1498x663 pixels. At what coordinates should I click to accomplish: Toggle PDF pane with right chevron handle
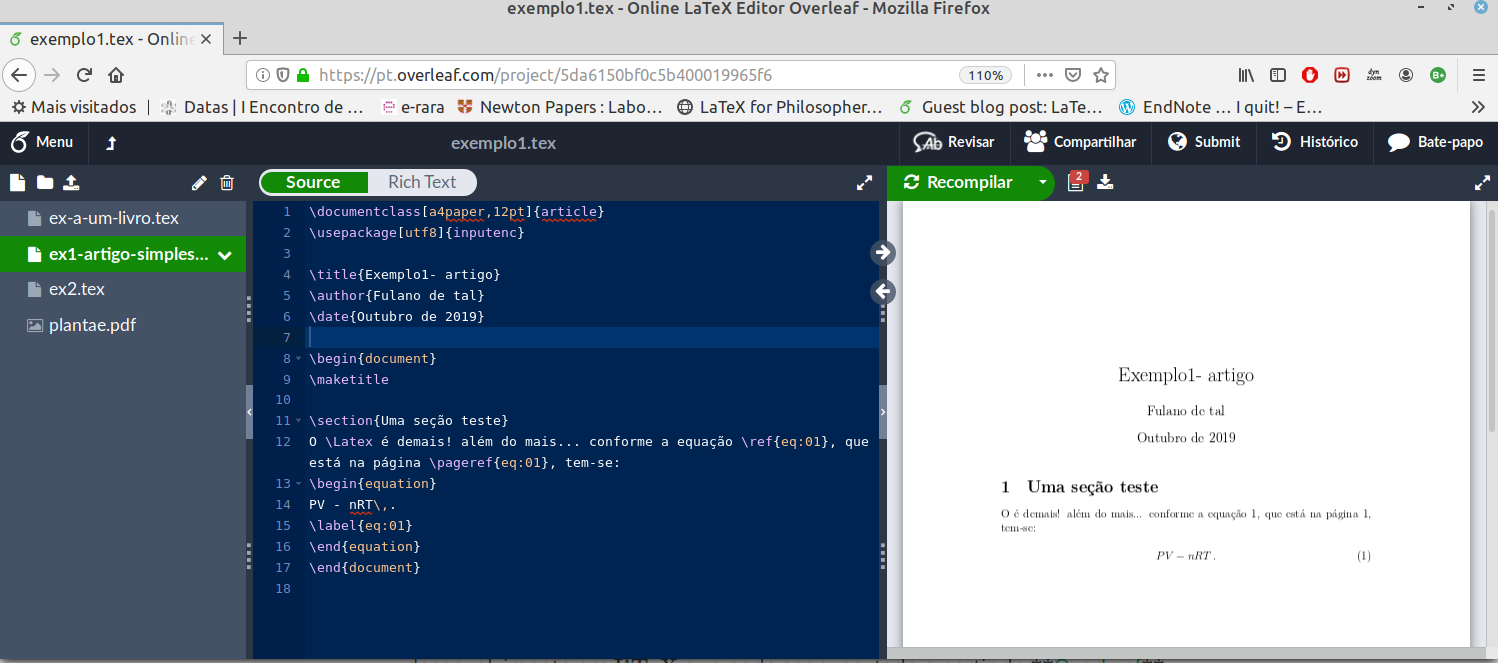coord(882,411)
